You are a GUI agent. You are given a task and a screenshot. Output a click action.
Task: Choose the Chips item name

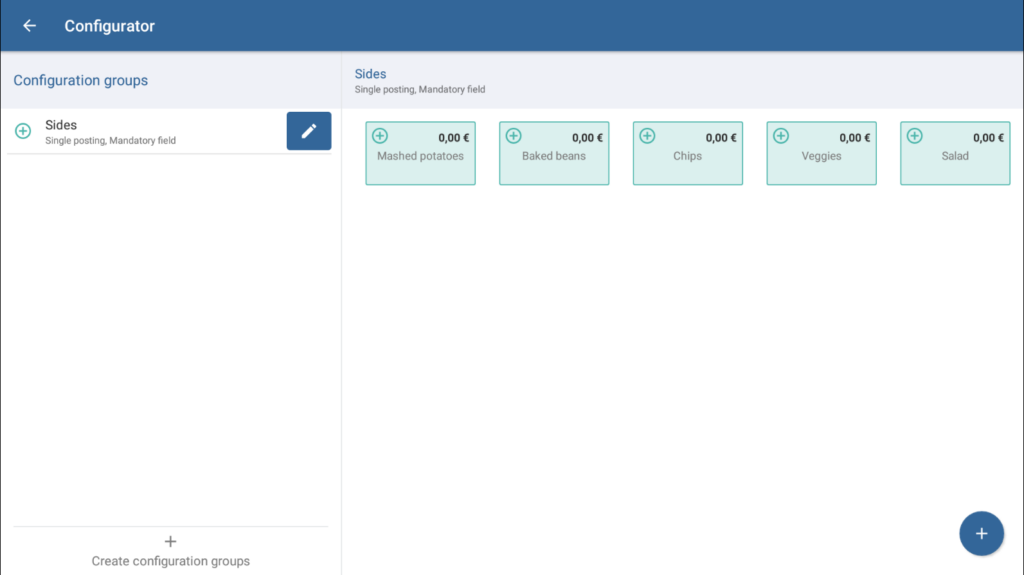[x=687, y=156]
